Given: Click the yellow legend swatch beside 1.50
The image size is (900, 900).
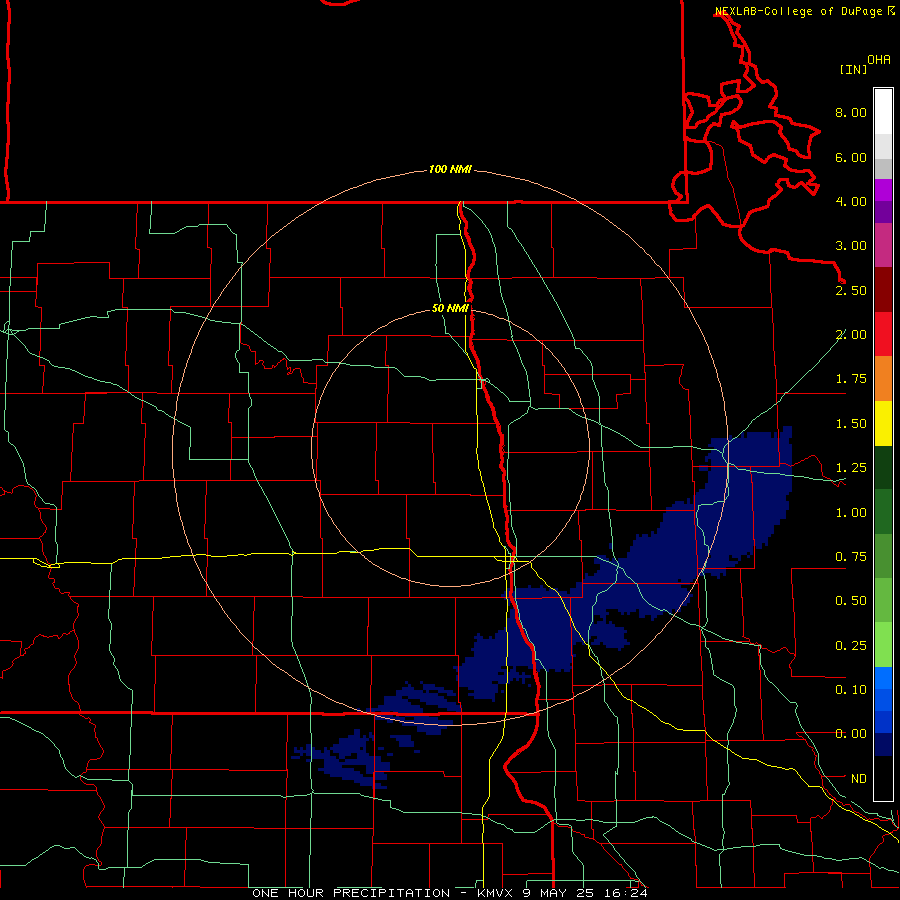Looking at the screenshot, I should [883, 423].
